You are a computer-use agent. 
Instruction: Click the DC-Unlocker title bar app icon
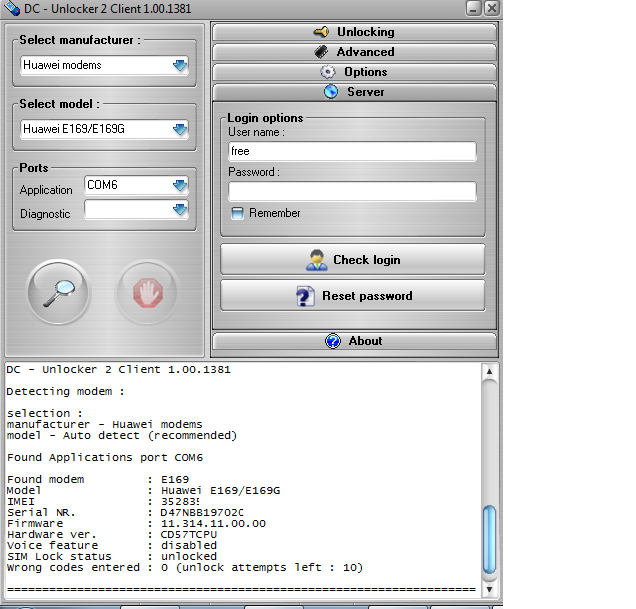pos(11,8)
